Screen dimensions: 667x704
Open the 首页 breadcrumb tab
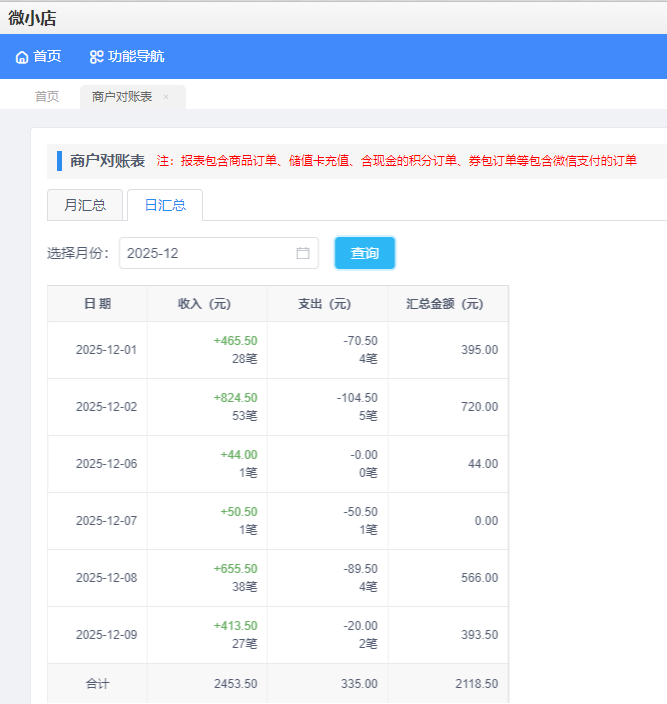(47, 97)
